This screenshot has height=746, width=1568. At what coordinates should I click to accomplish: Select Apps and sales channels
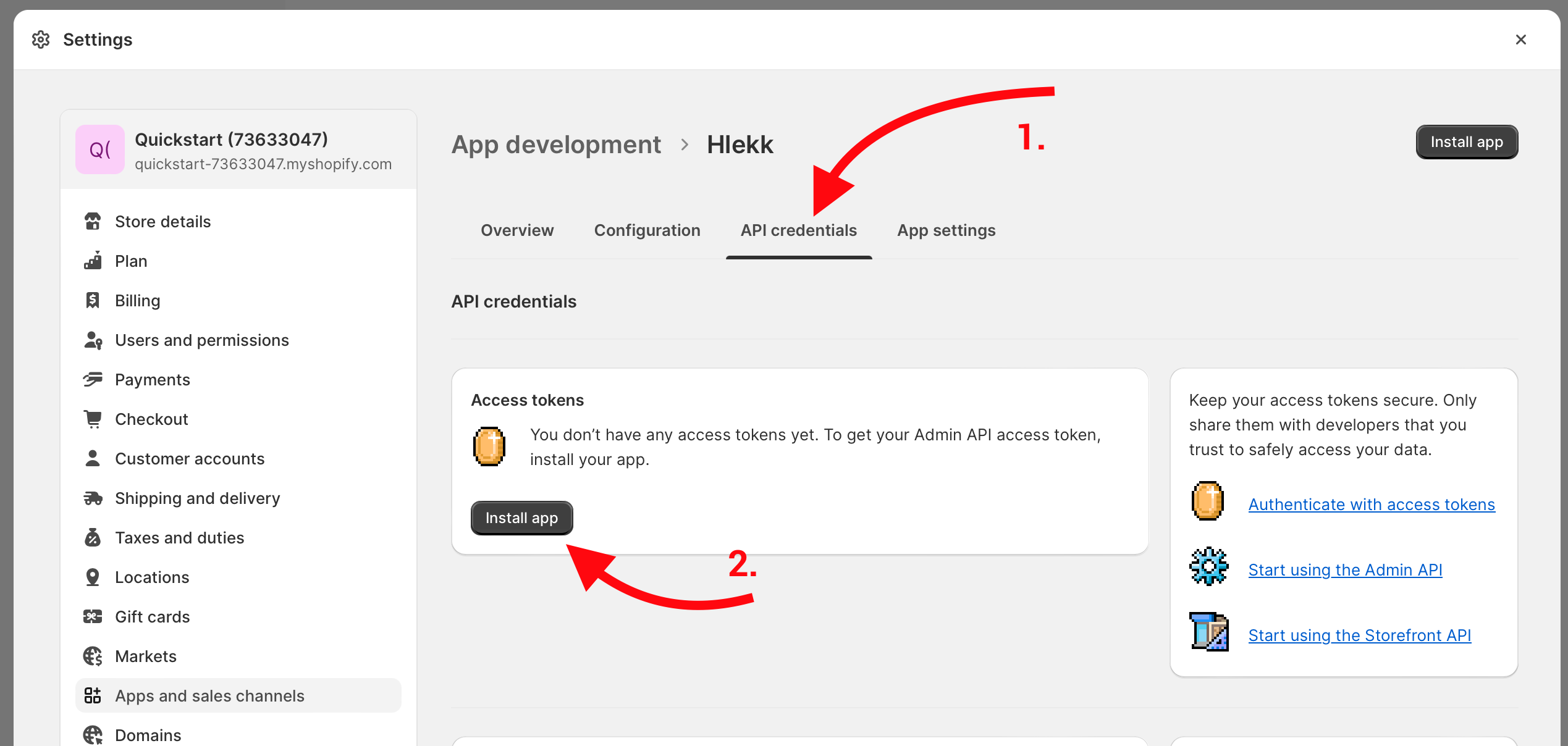tap(238, 696)
